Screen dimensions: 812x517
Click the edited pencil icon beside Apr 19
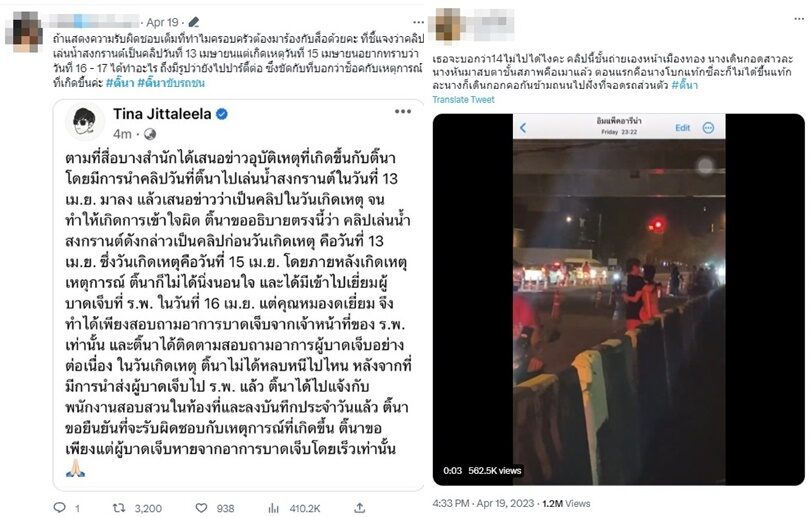(x=194, y=22)
